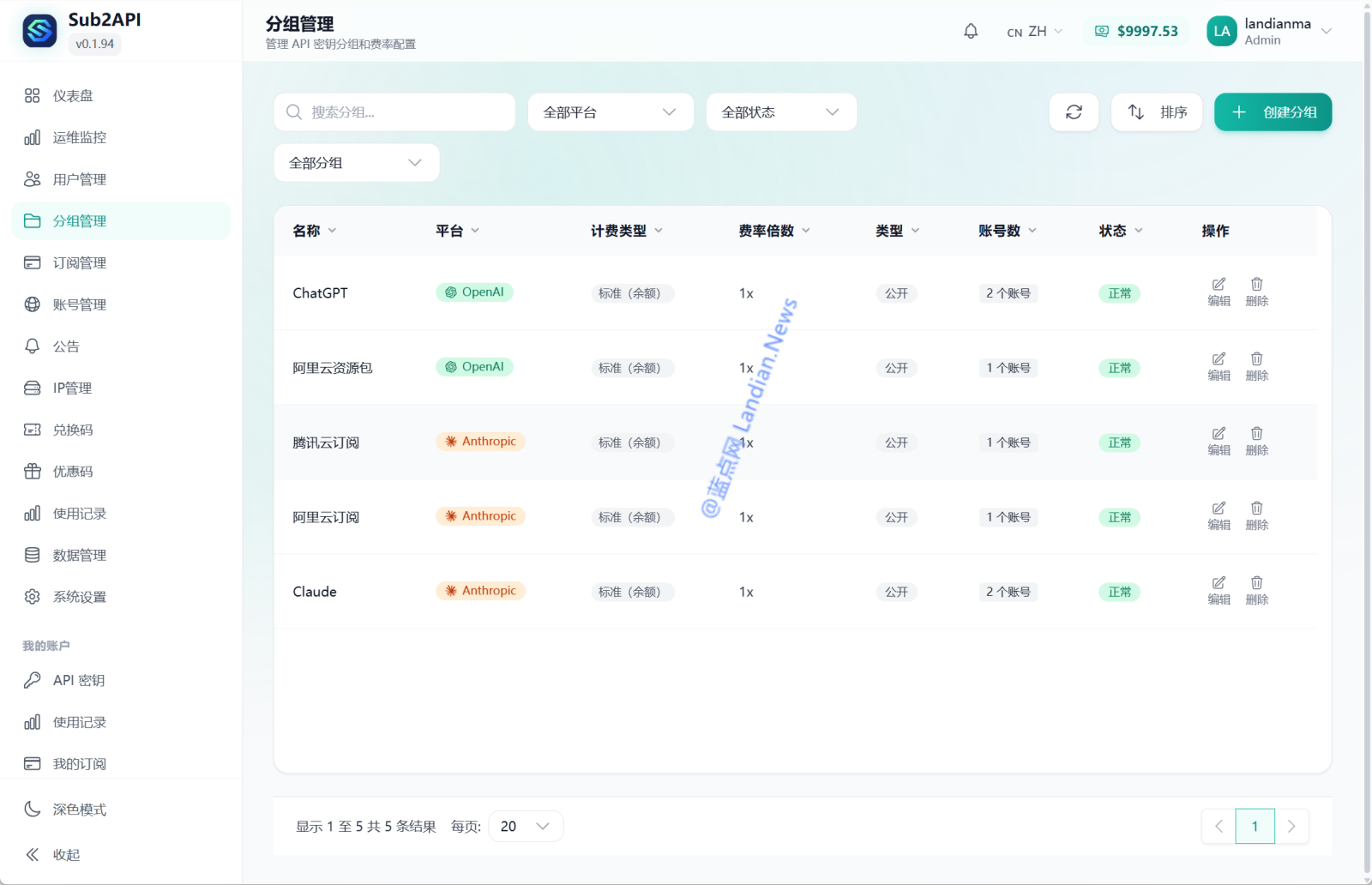Viewport: 1372px width, 885px height.
Task: Click the notification bell icon
Action: (x=971, y=32)
